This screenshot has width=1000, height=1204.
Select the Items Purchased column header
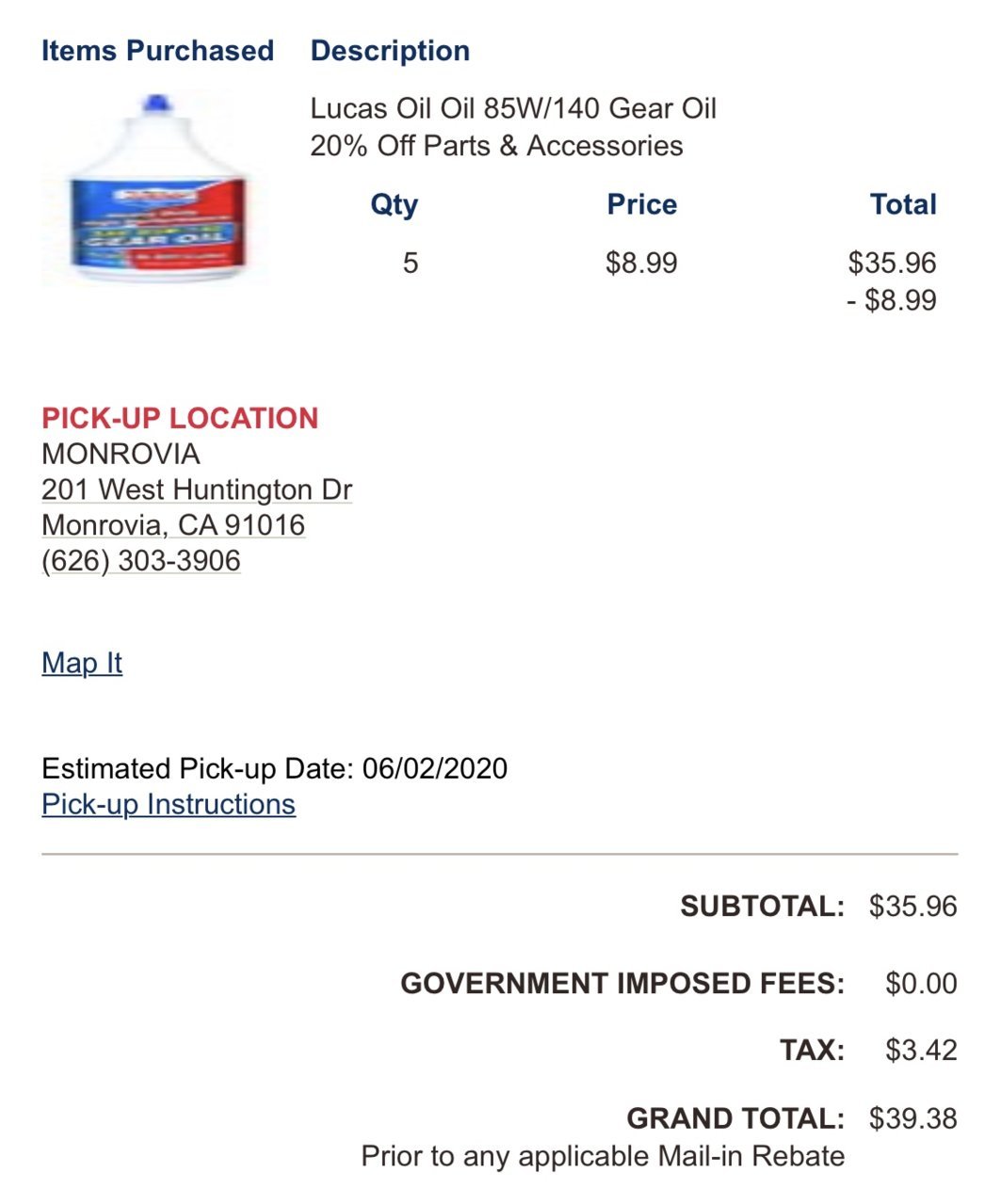(157, 51)
